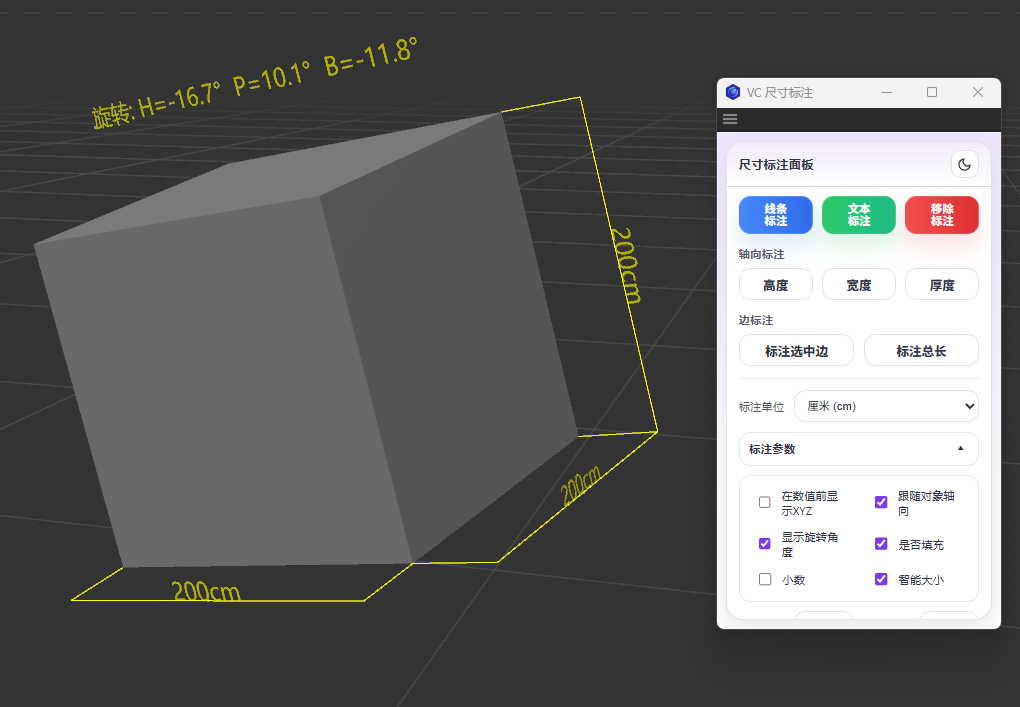Click the 标注选中边 button
The width and height of the screenshot is (1020, 707).
796,351
